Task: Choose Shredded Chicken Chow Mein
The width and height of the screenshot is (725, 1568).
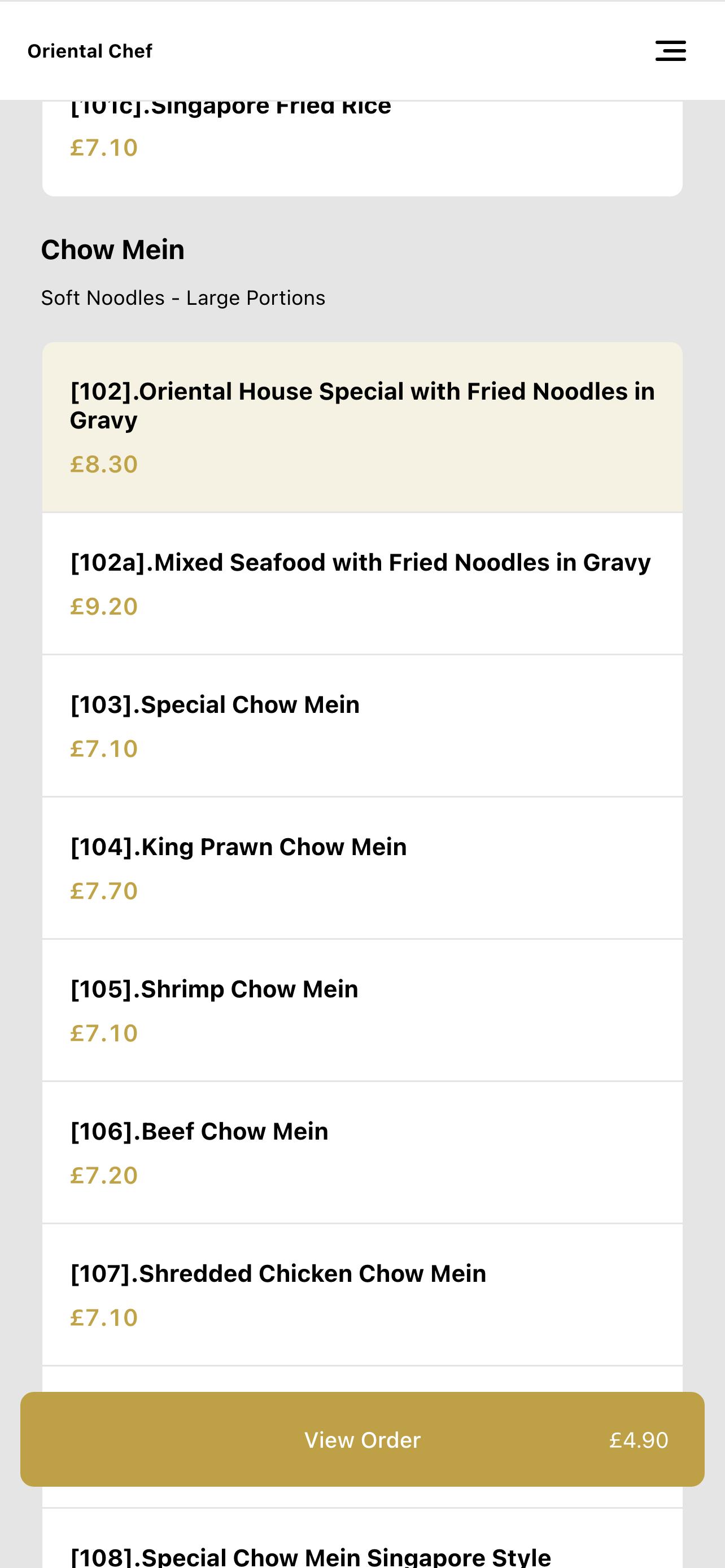Action: click(x=362, y=1295)
